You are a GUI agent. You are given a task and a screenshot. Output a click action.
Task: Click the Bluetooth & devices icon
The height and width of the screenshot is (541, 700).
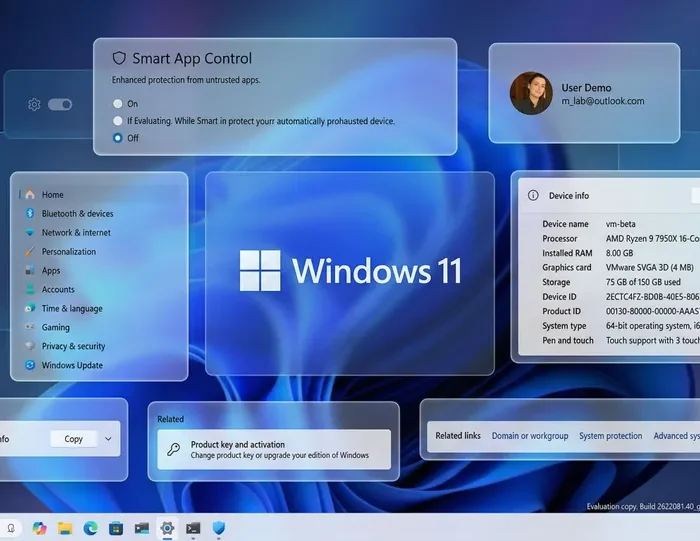30,213
